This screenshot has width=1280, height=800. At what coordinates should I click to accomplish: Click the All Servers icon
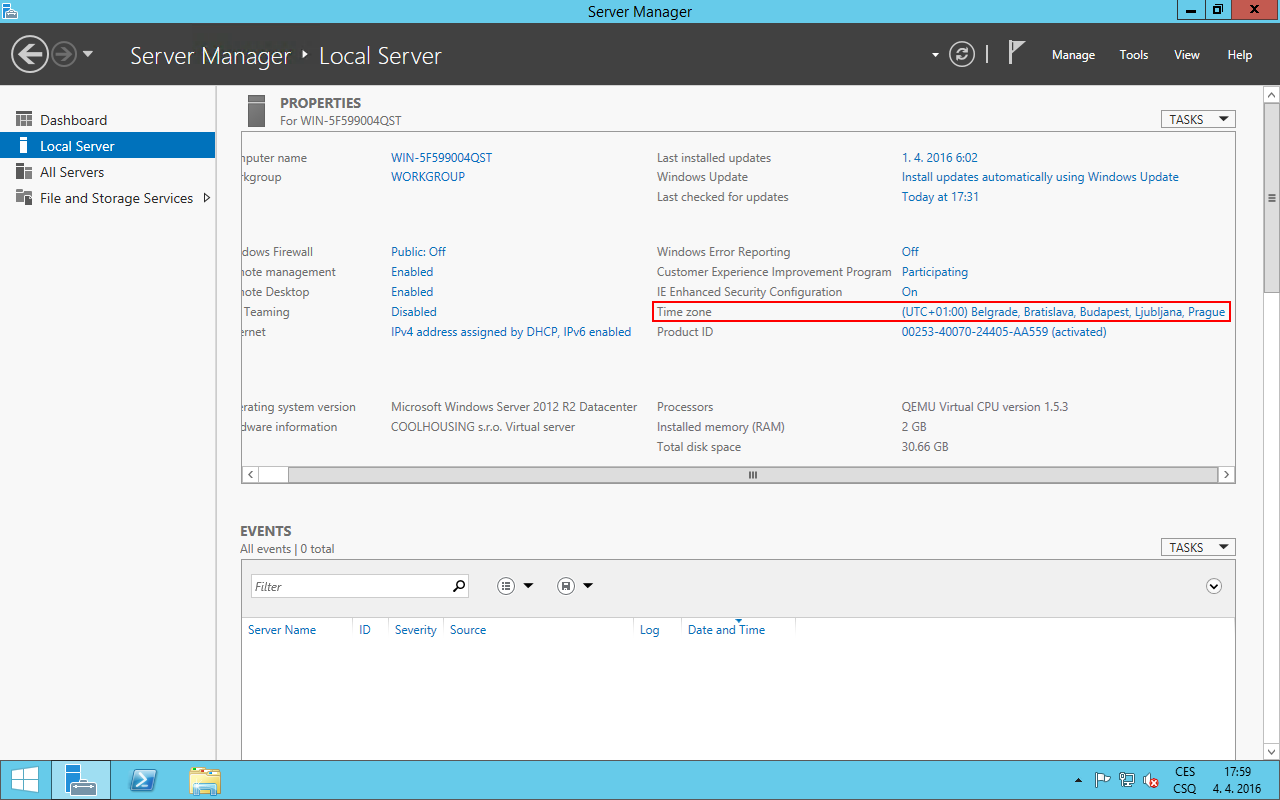(x=24, y=172)
